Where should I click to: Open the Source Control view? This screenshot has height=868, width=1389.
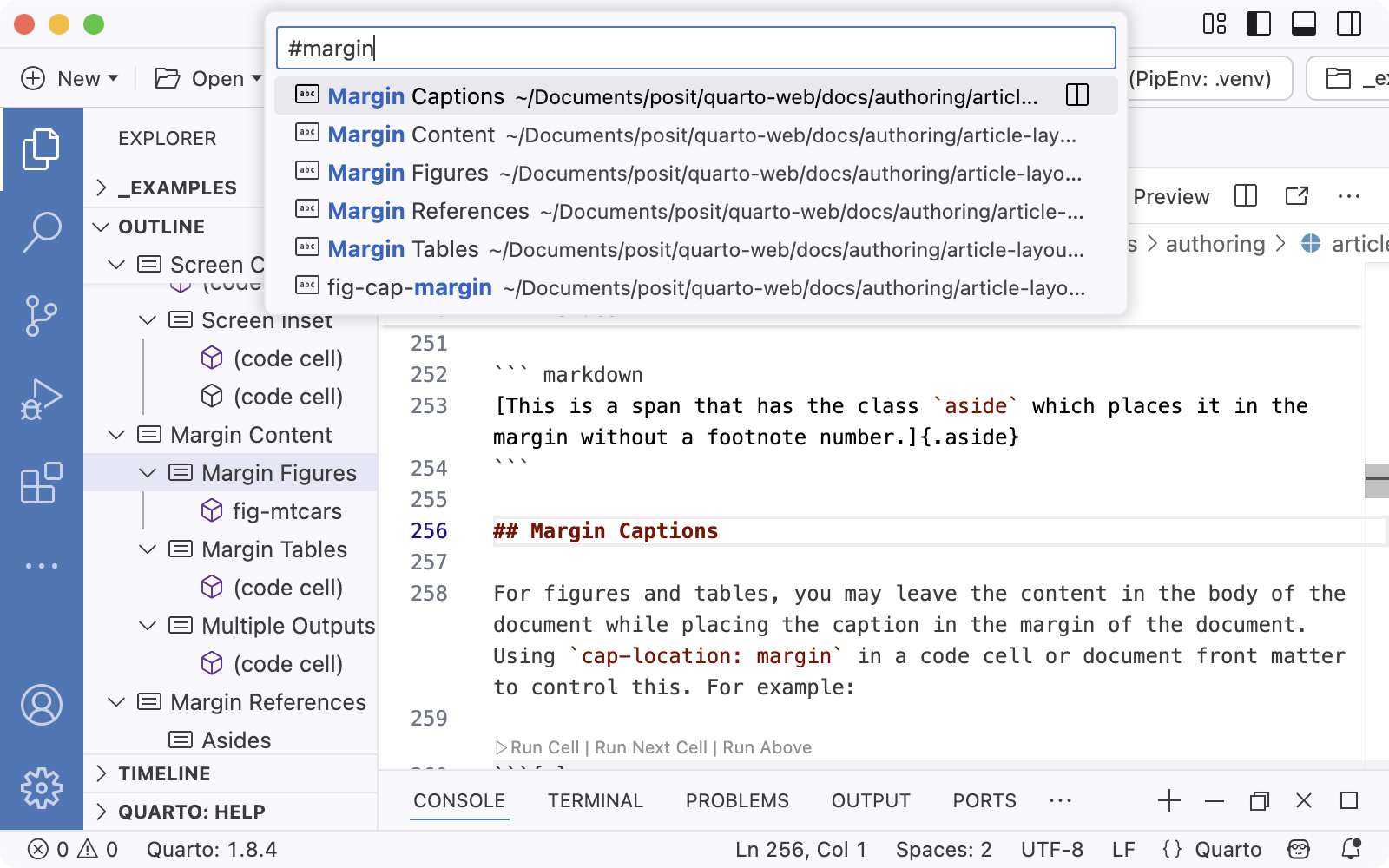point(43,317)
